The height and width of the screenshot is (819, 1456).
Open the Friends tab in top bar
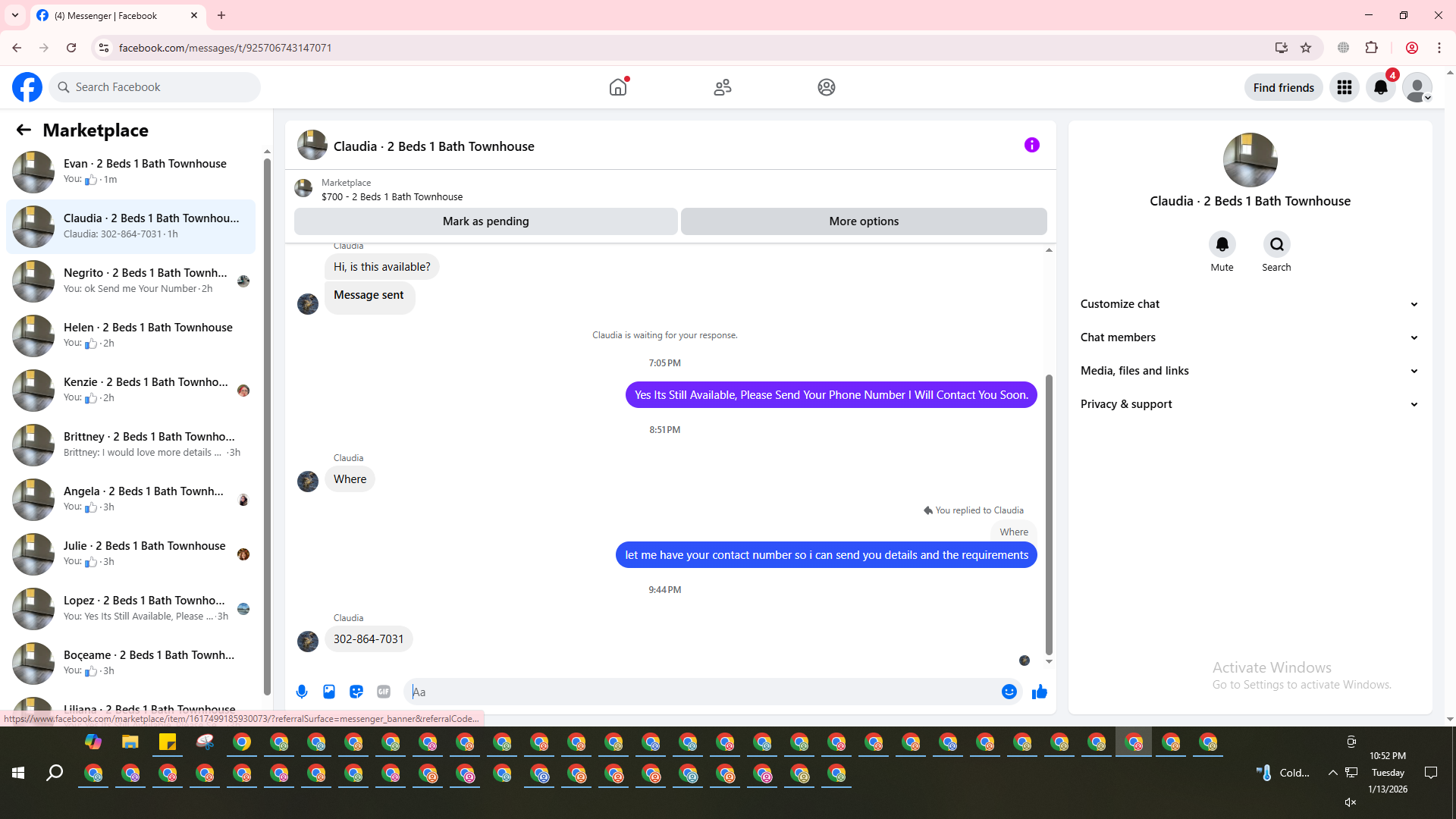pos(723,88)
